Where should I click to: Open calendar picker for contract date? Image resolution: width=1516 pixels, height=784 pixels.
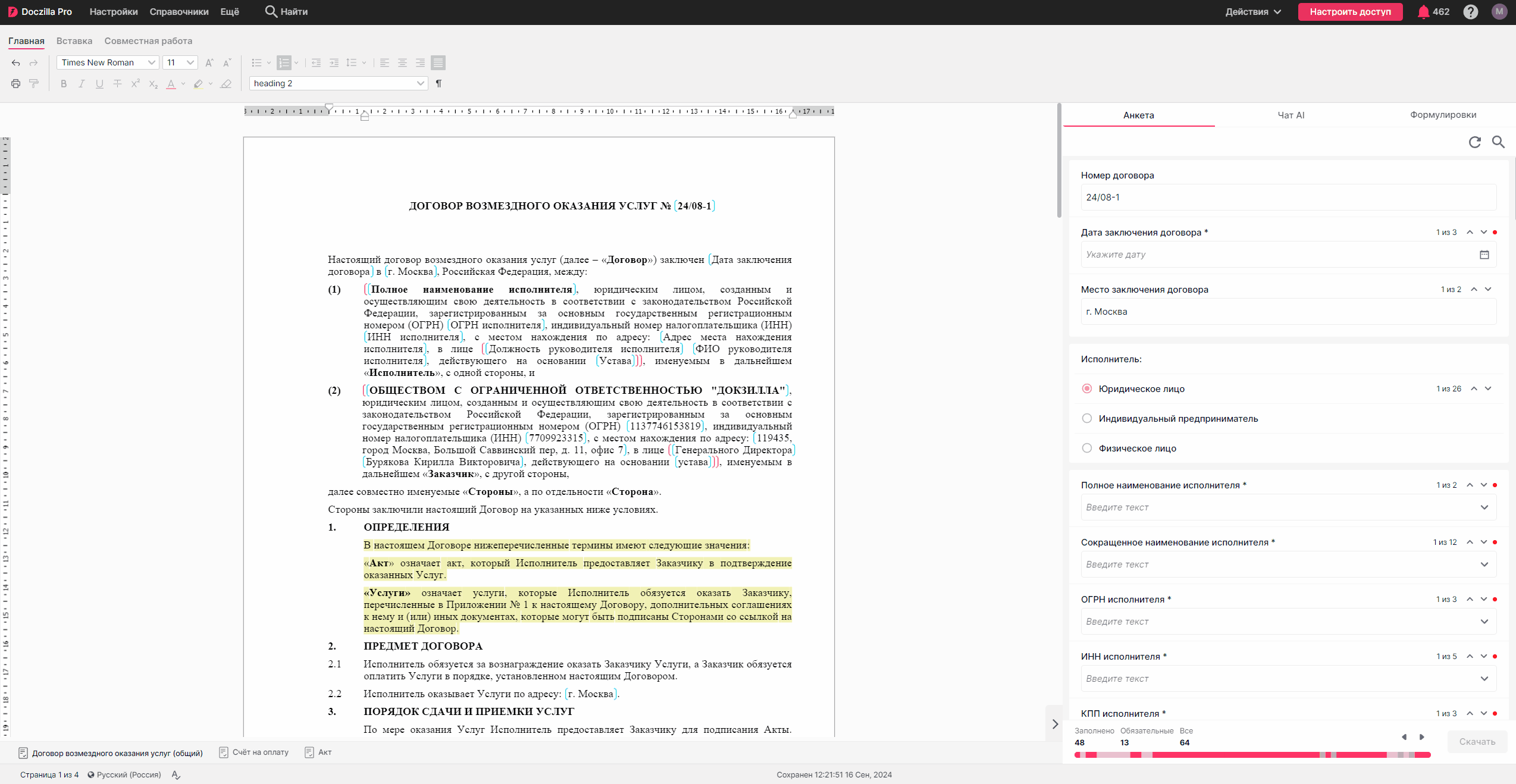[x=1484, y=255]
